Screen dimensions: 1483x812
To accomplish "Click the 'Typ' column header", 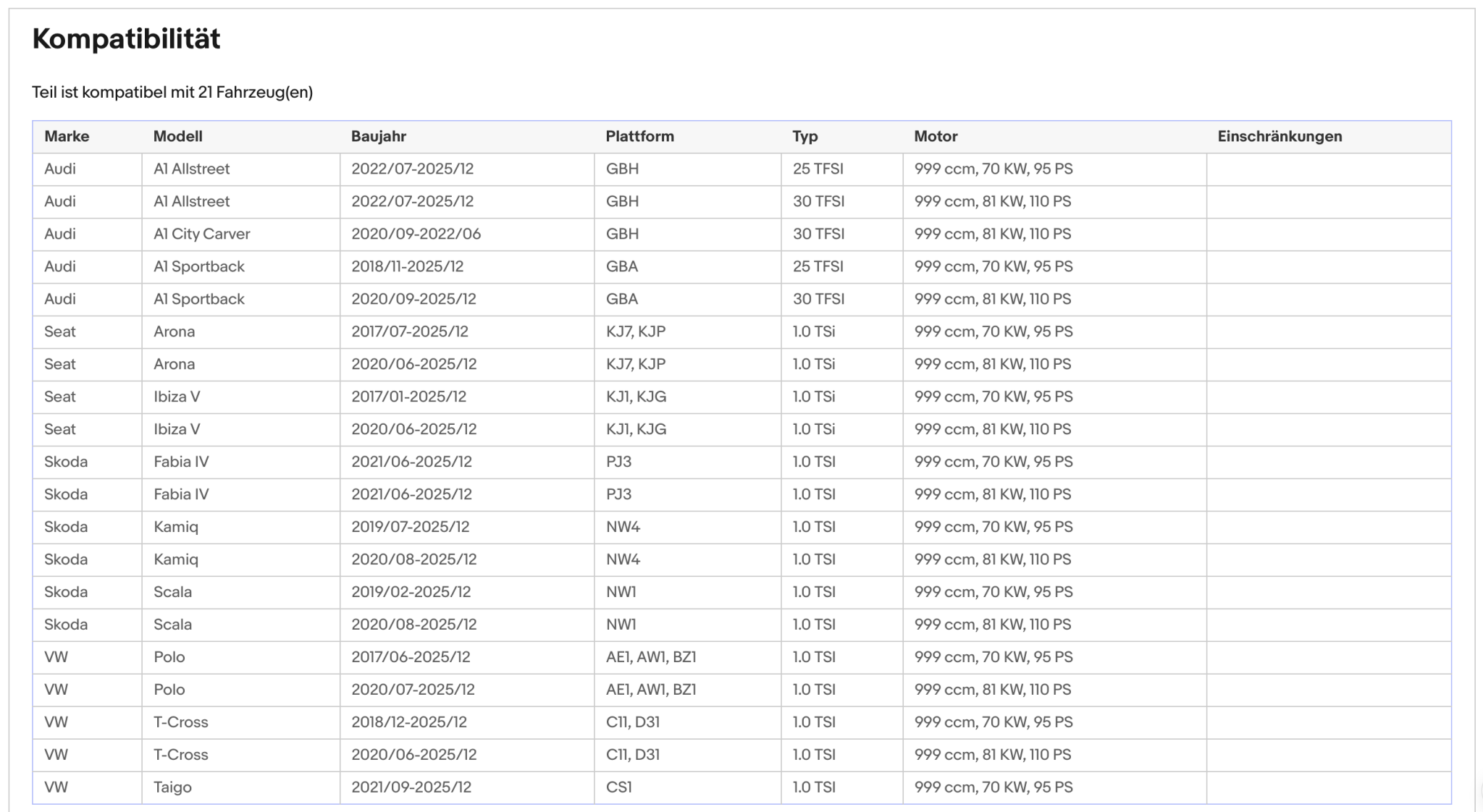I will [x=805, y=136].
